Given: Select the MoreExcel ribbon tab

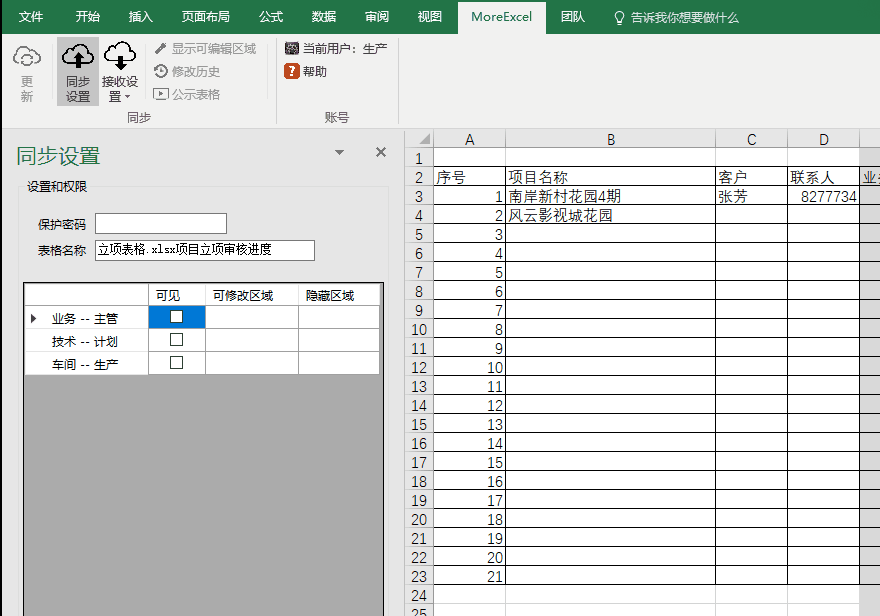Looking at the screenshot, I should coord(501,17).
